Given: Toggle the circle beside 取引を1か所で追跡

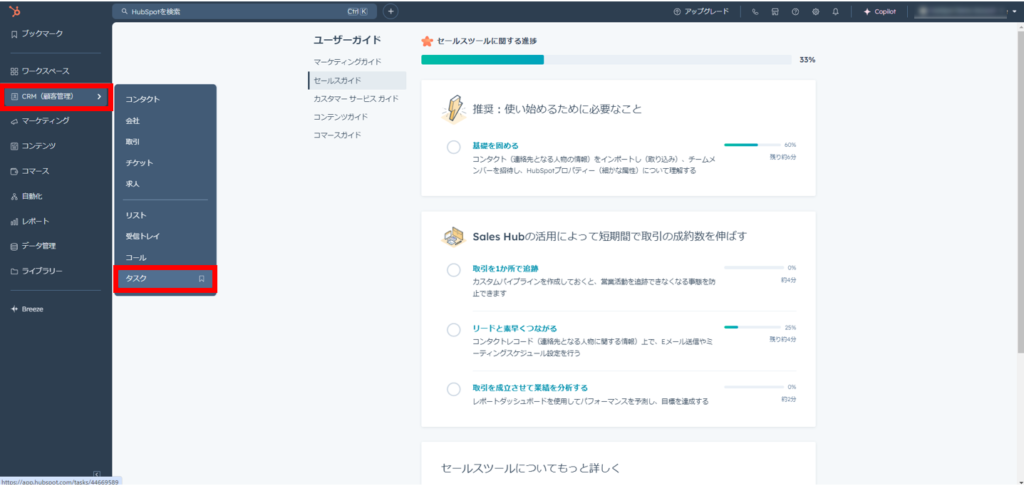Looking at the screenshot, I should (x=454, y=270).
